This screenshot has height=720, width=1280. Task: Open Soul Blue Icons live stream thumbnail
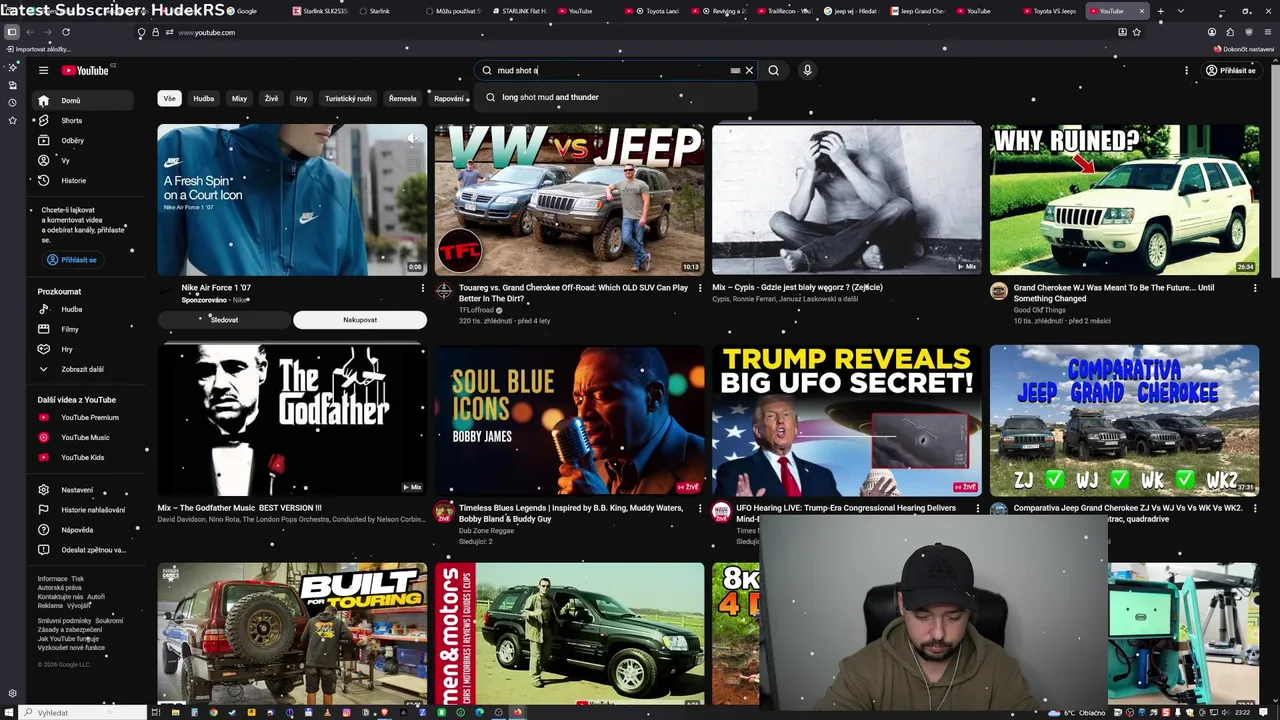point(569,420)
